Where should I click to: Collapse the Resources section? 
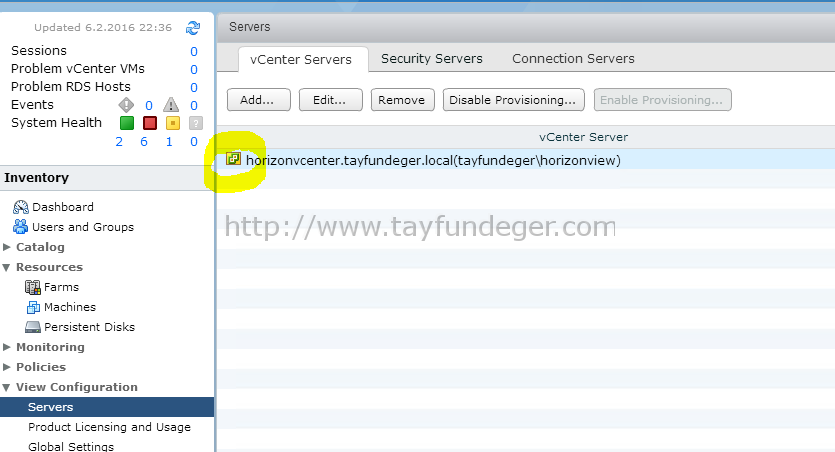click(6, 267)
